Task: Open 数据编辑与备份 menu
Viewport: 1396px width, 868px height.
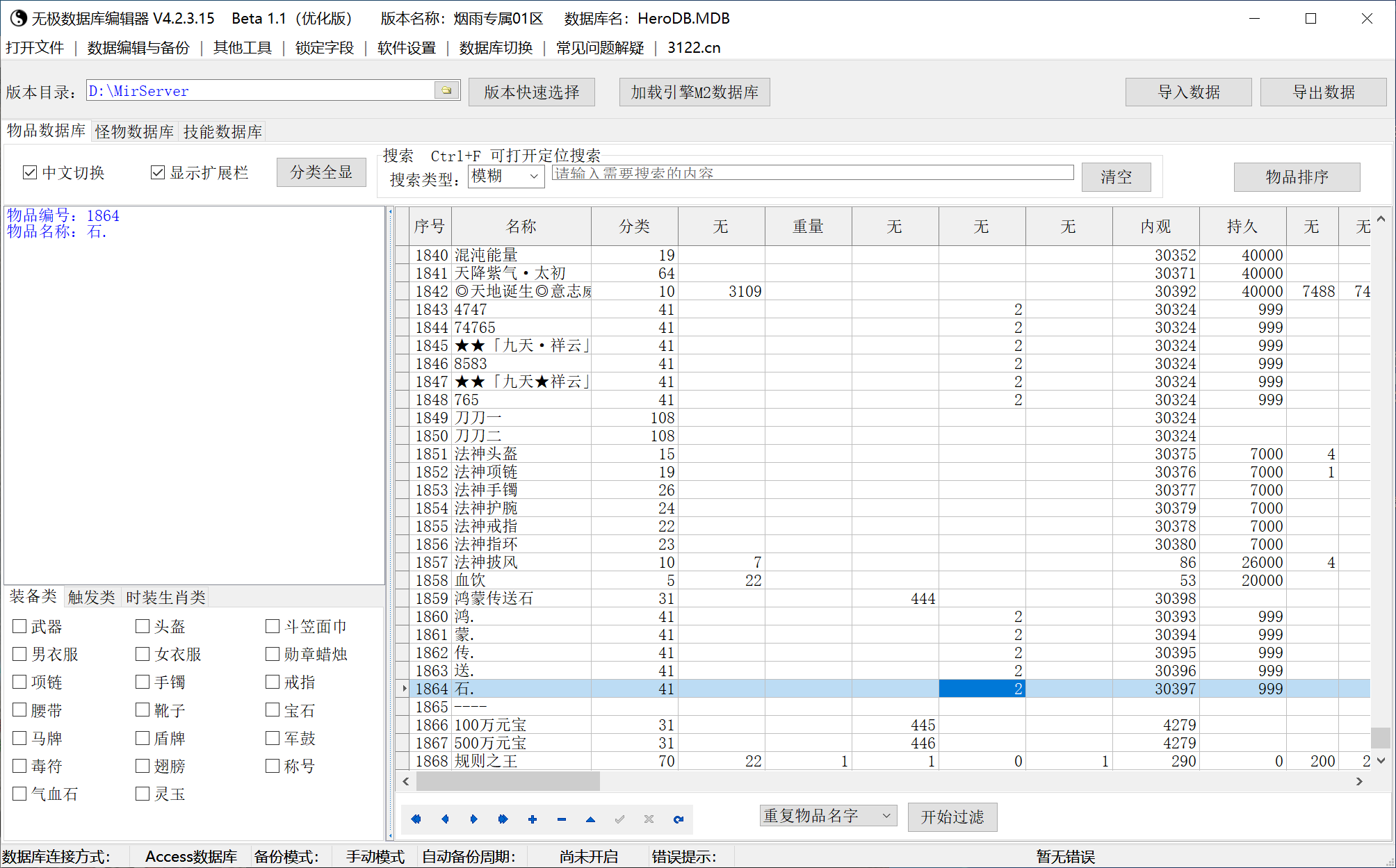Action: 138,47
